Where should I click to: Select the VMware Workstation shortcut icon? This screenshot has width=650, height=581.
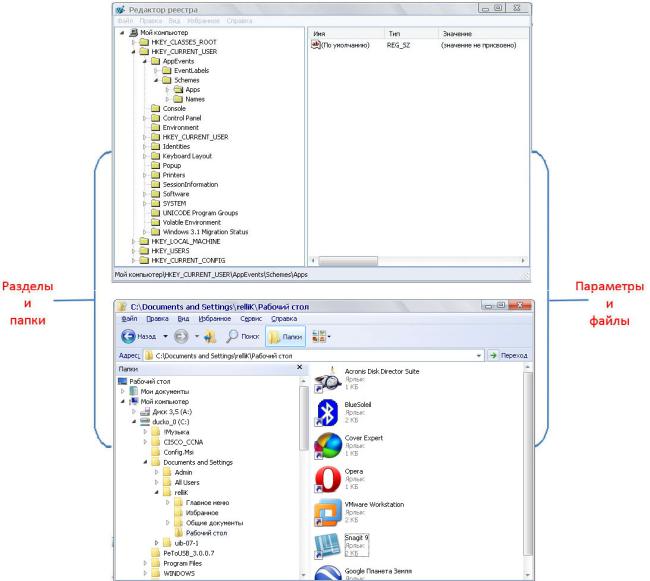(327, 512)
